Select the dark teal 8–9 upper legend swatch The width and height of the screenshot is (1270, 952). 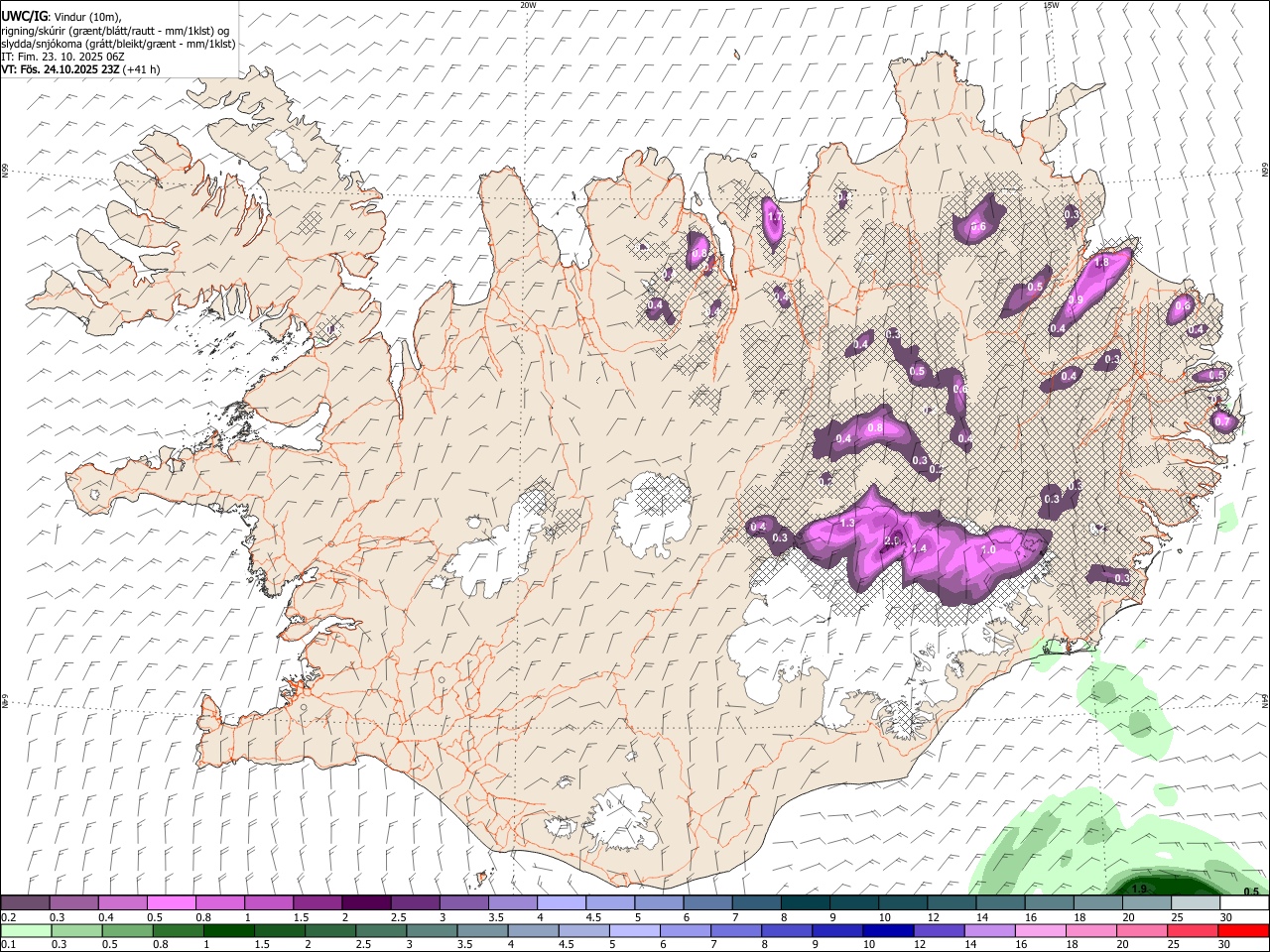pyautogui.click(x=804, y=903)
